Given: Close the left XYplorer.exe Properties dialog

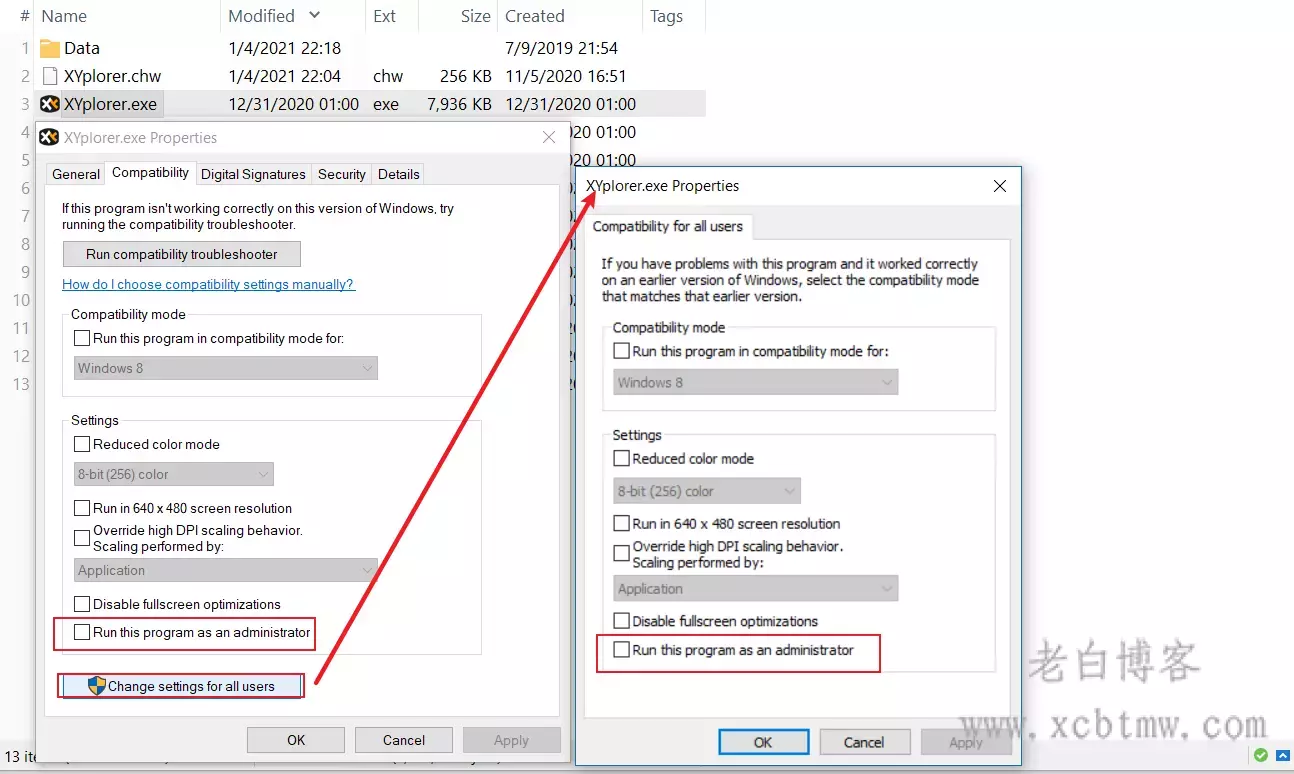Looking at the screenshot, I should pyautogui.click(x=549, y=138).
